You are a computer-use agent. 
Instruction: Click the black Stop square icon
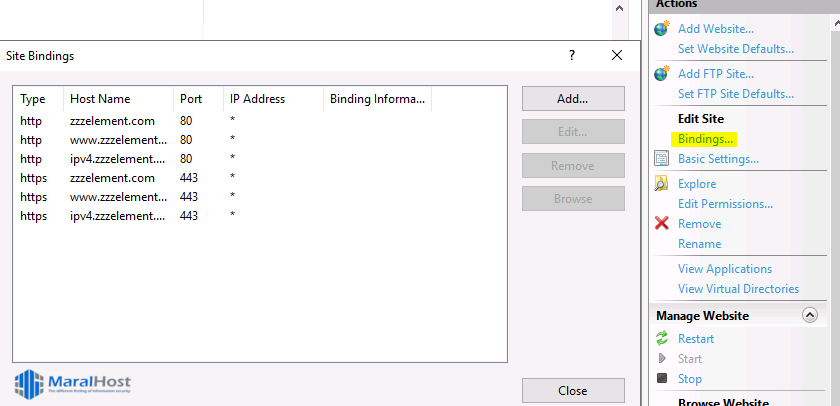coord(661,379)
